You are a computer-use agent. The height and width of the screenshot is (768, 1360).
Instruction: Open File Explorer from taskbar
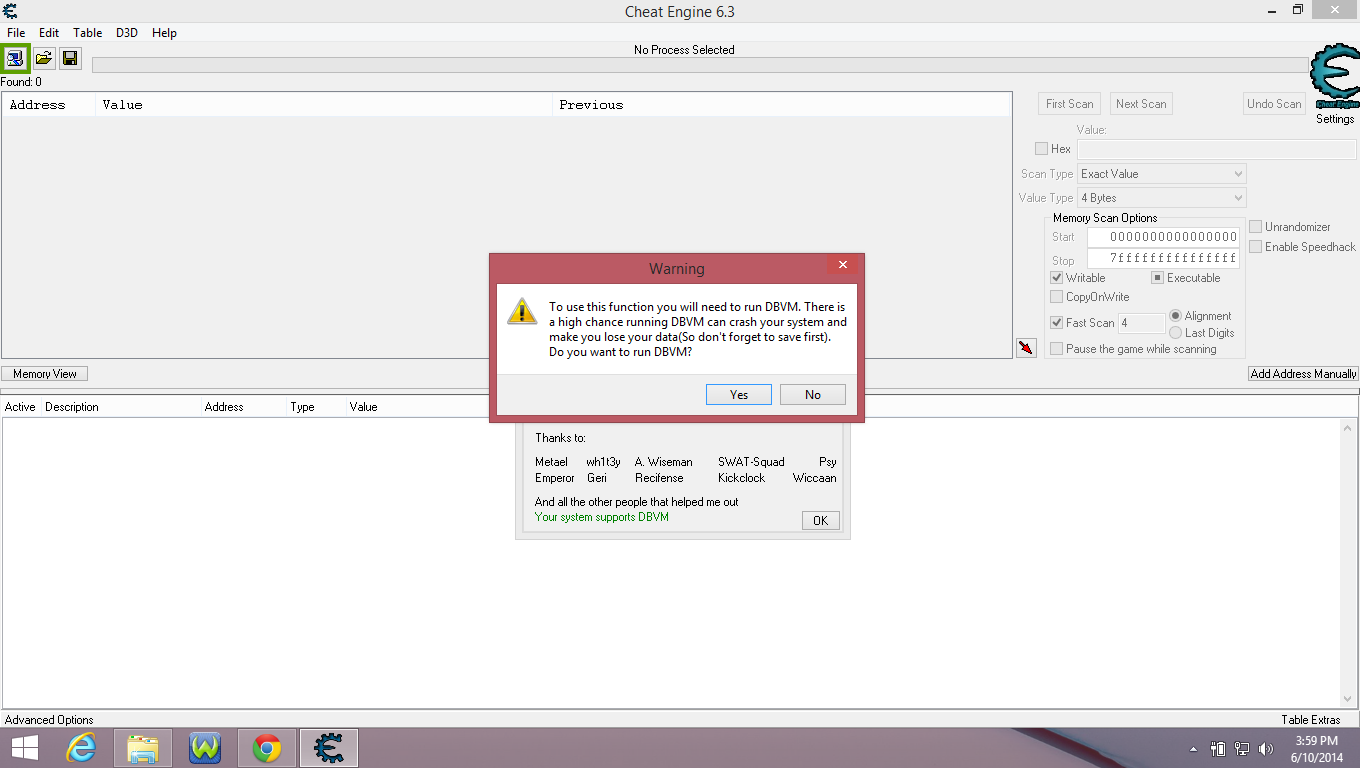click(x=143, y=748)
